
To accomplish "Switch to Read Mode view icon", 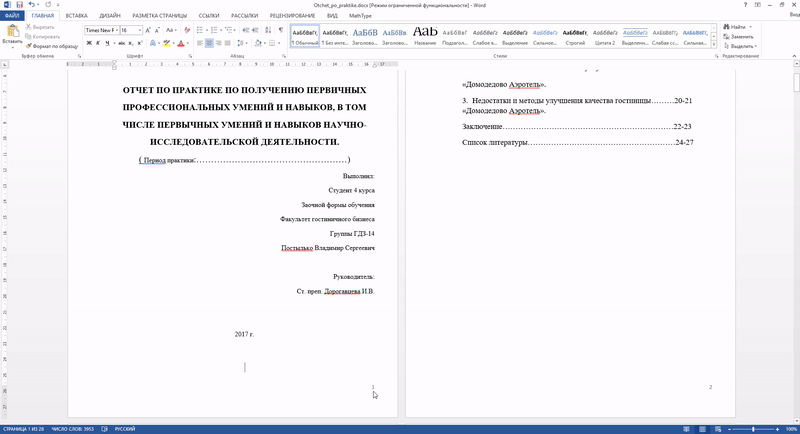I will point(686,429).
